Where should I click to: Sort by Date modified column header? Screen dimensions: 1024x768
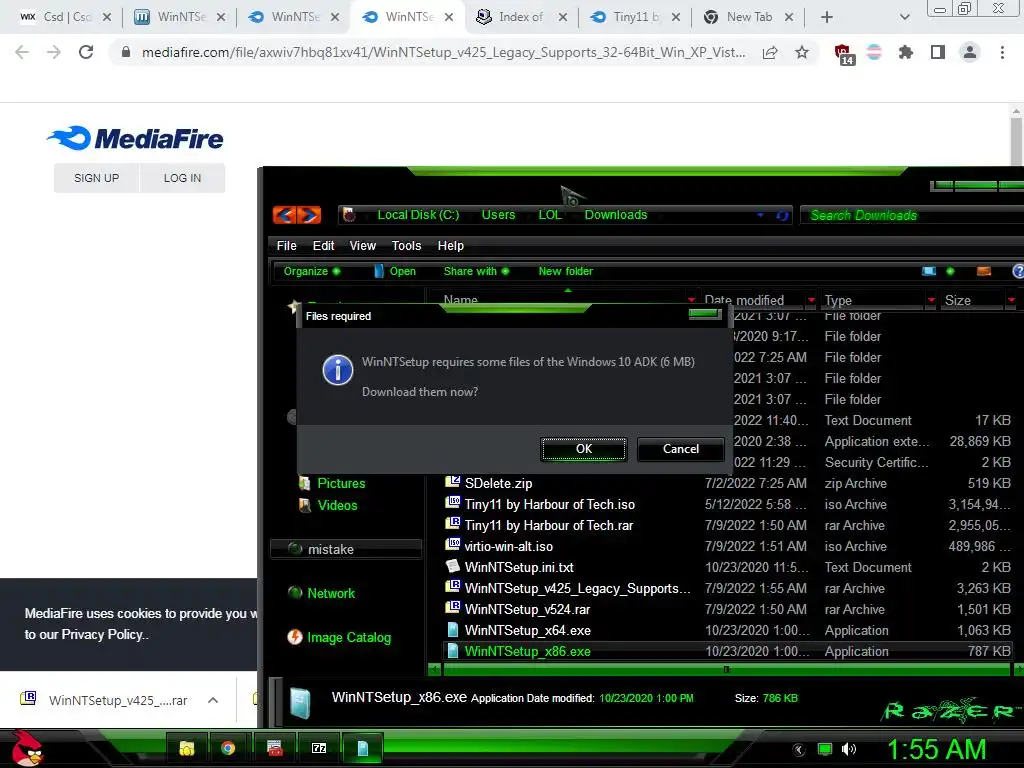[744, 300]
